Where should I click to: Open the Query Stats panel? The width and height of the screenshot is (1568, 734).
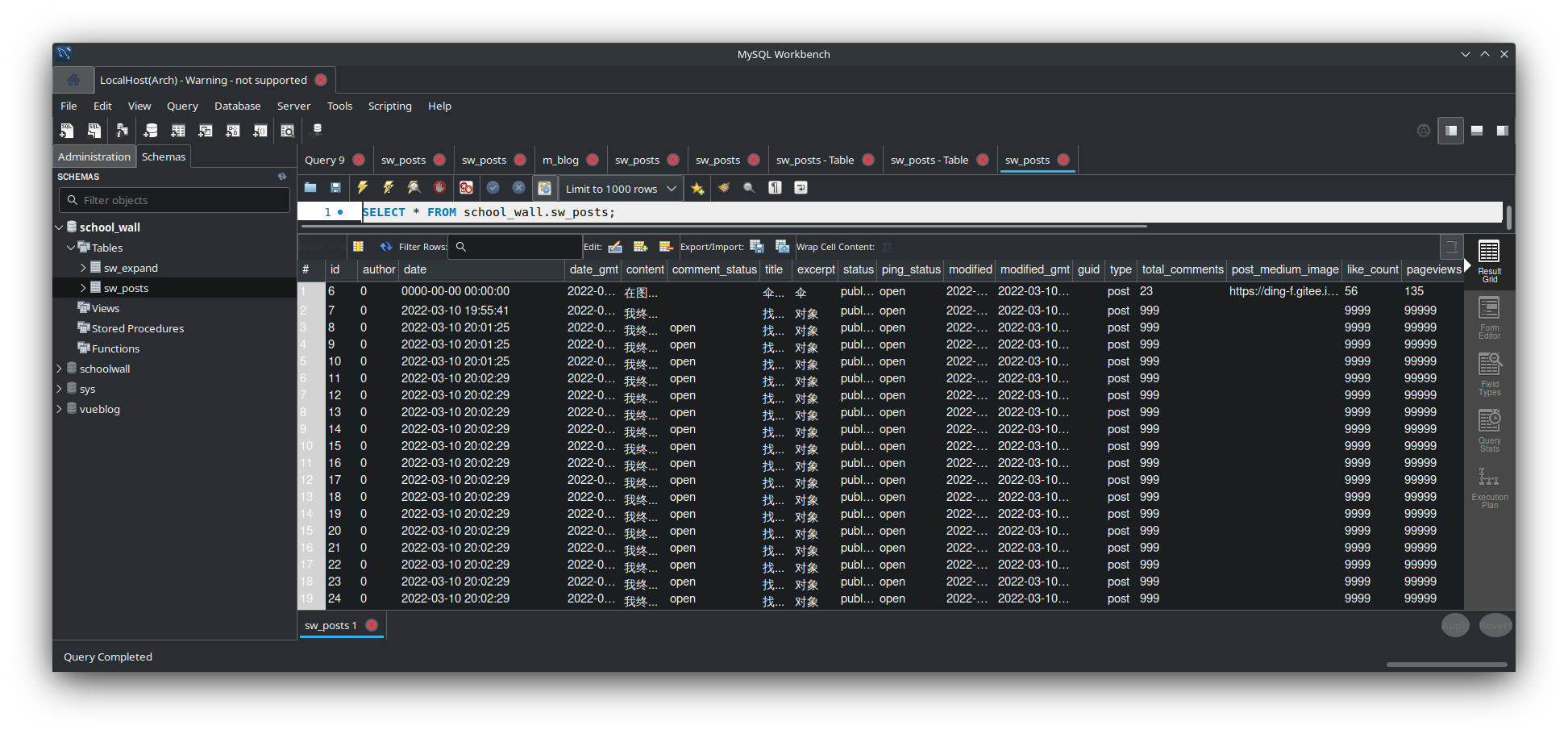1489,431
